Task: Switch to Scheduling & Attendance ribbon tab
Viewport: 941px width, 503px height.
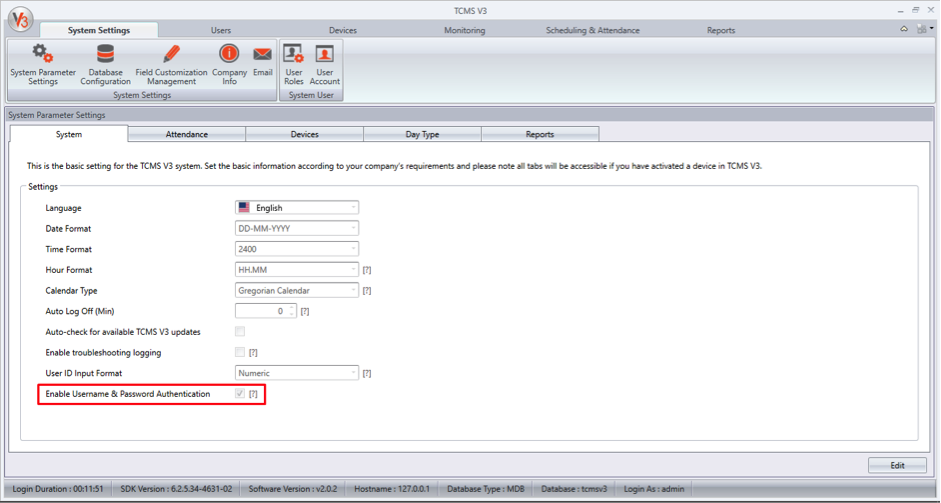Action: (x=592, y=30)
